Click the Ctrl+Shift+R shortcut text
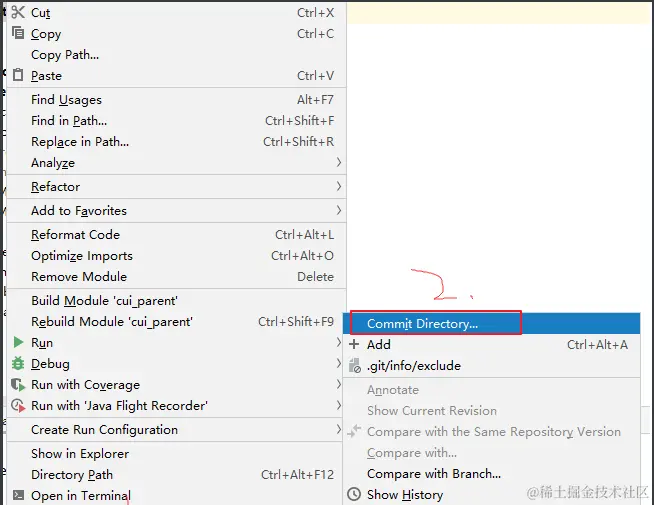 (x=299, y=142)
